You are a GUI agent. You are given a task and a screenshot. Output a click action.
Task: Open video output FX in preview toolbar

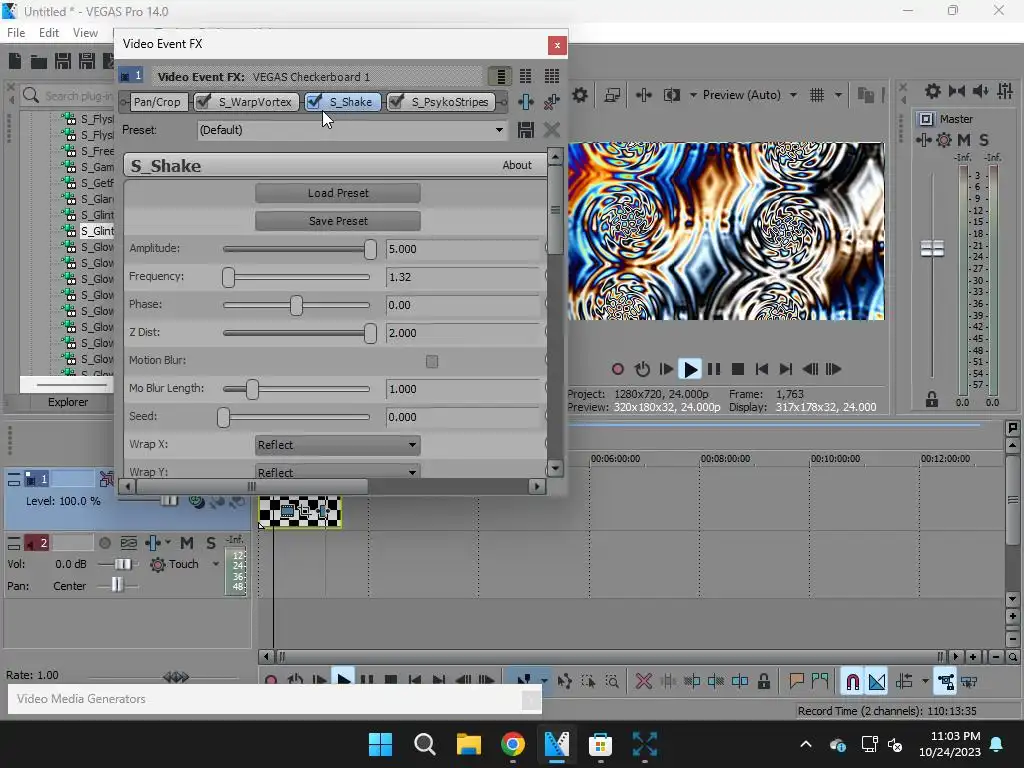coord(643,95)
